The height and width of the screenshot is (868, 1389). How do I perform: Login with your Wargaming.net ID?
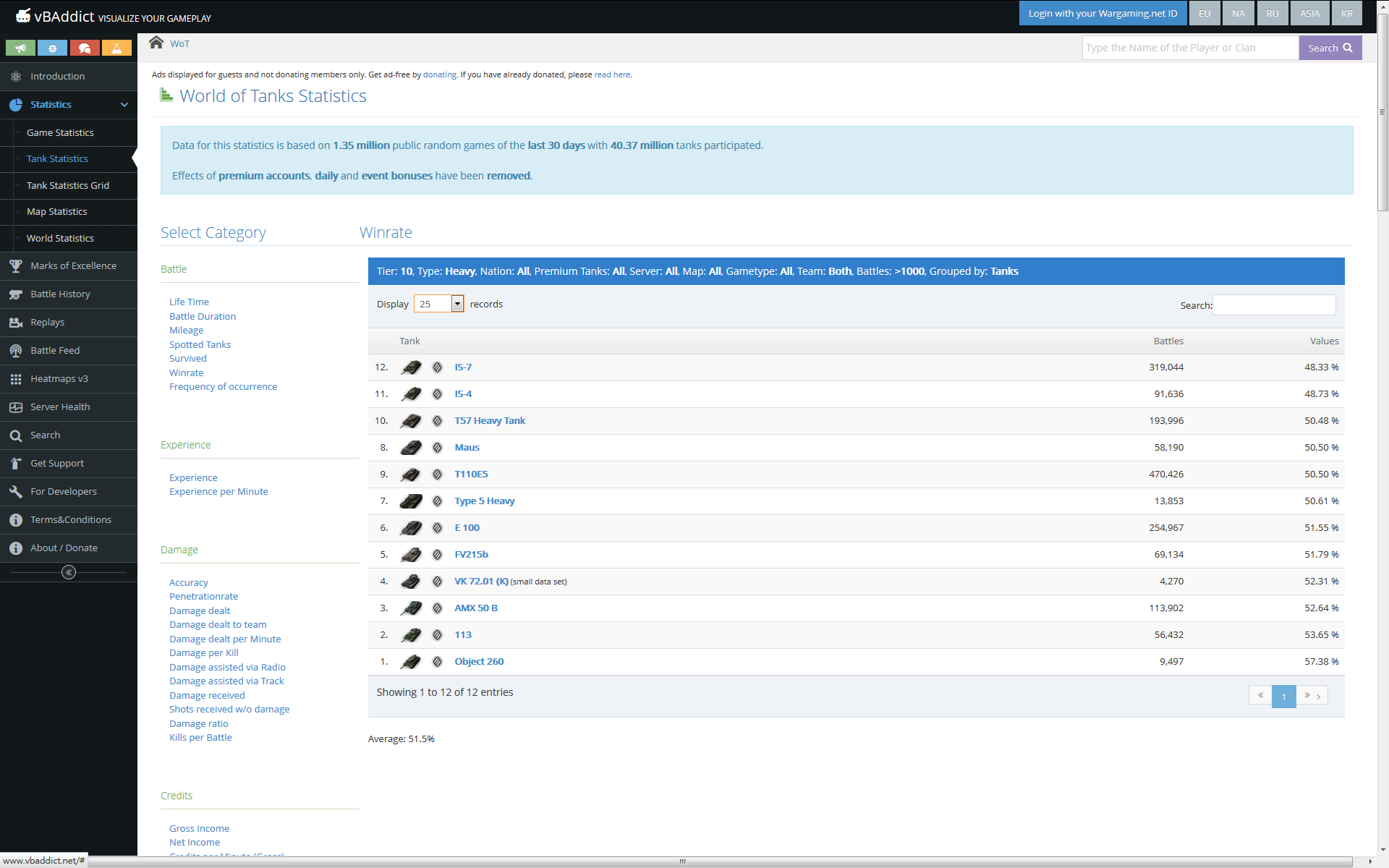[1103, 13]
